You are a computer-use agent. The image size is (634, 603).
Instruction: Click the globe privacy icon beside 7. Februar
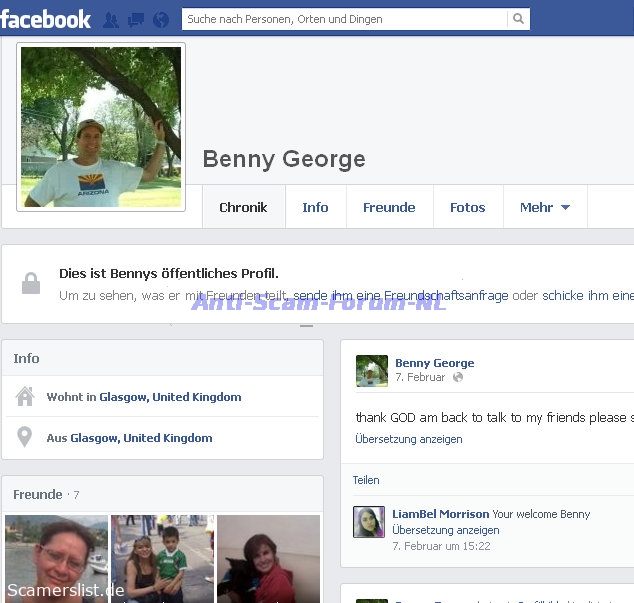click(458, 377)
